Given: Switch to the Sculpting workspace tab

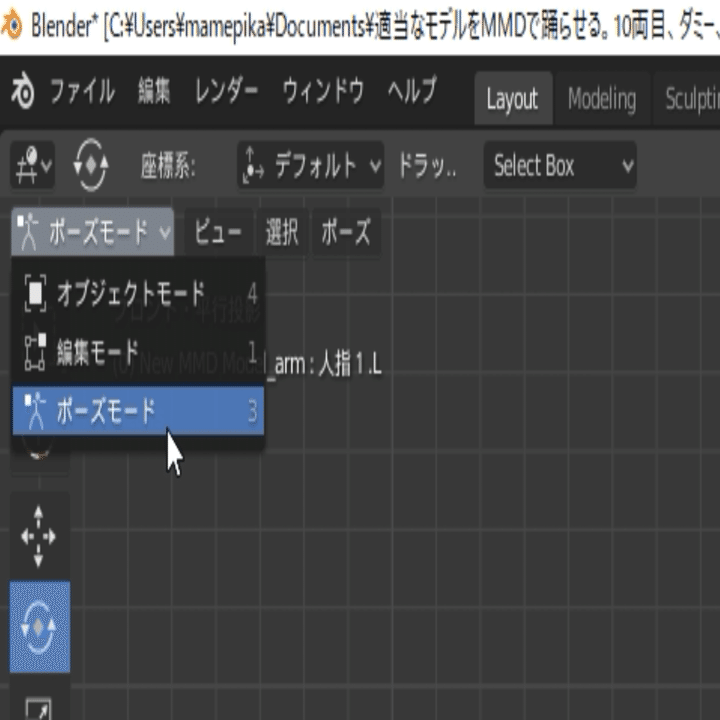Looking at the screenshot, I should tap(689, 98).
